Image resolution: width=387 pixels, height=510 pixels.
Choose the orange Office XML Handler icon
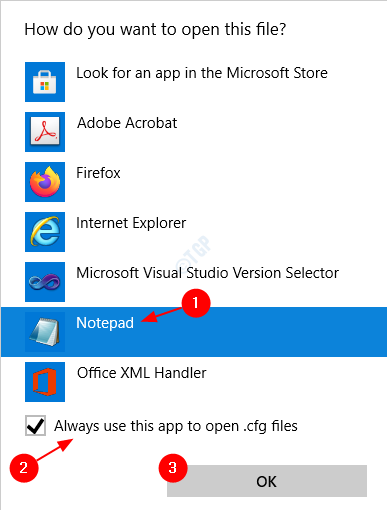(45, 382)
